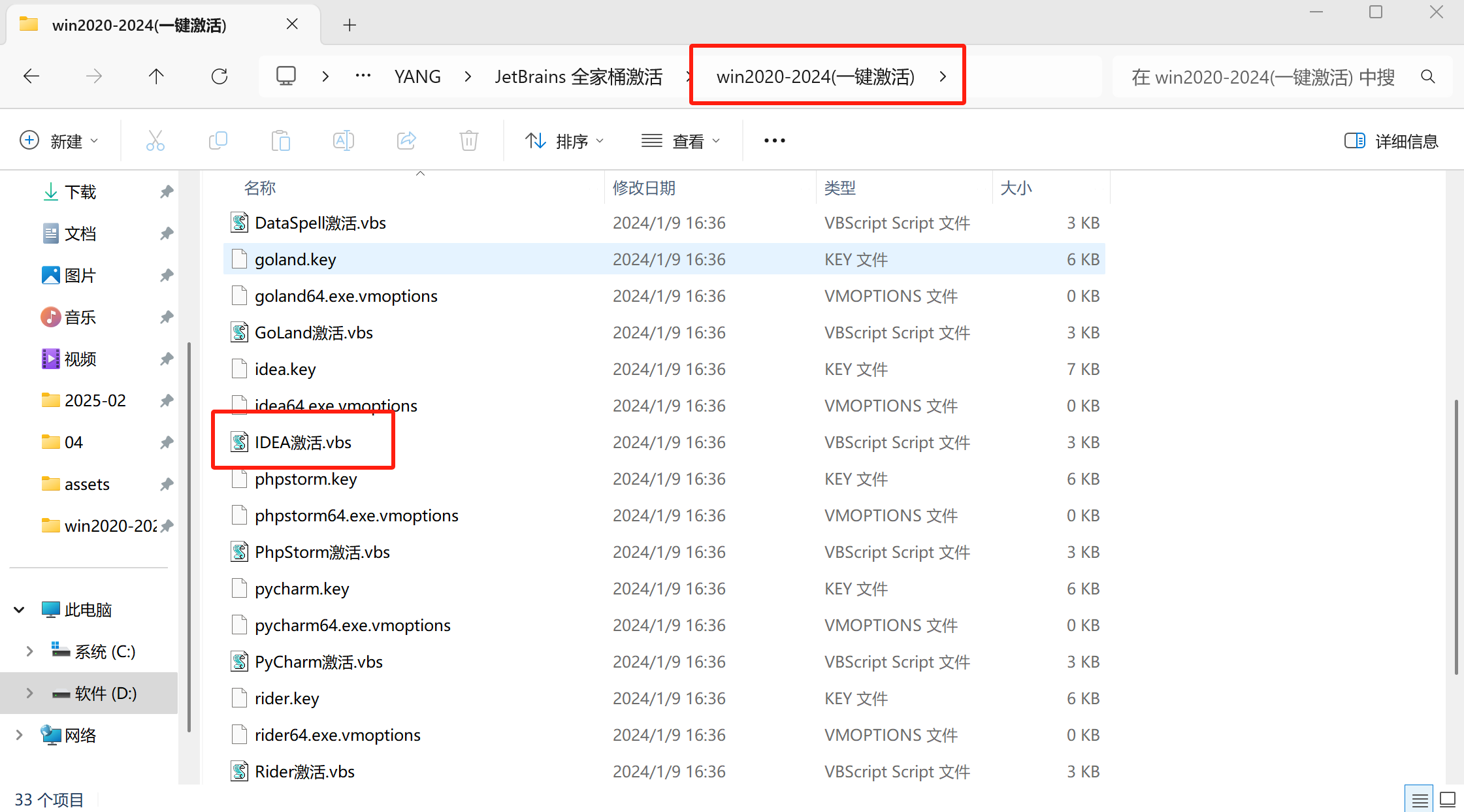Viewport: 1464px width, 812px height.
Task: Sort by 类型 column header
Action: [840, 188]
